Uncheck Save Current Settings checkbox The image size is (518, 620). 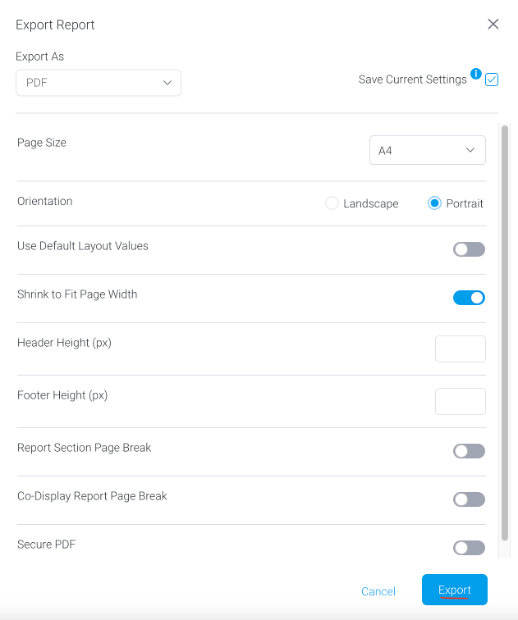(x=492, y=79)
